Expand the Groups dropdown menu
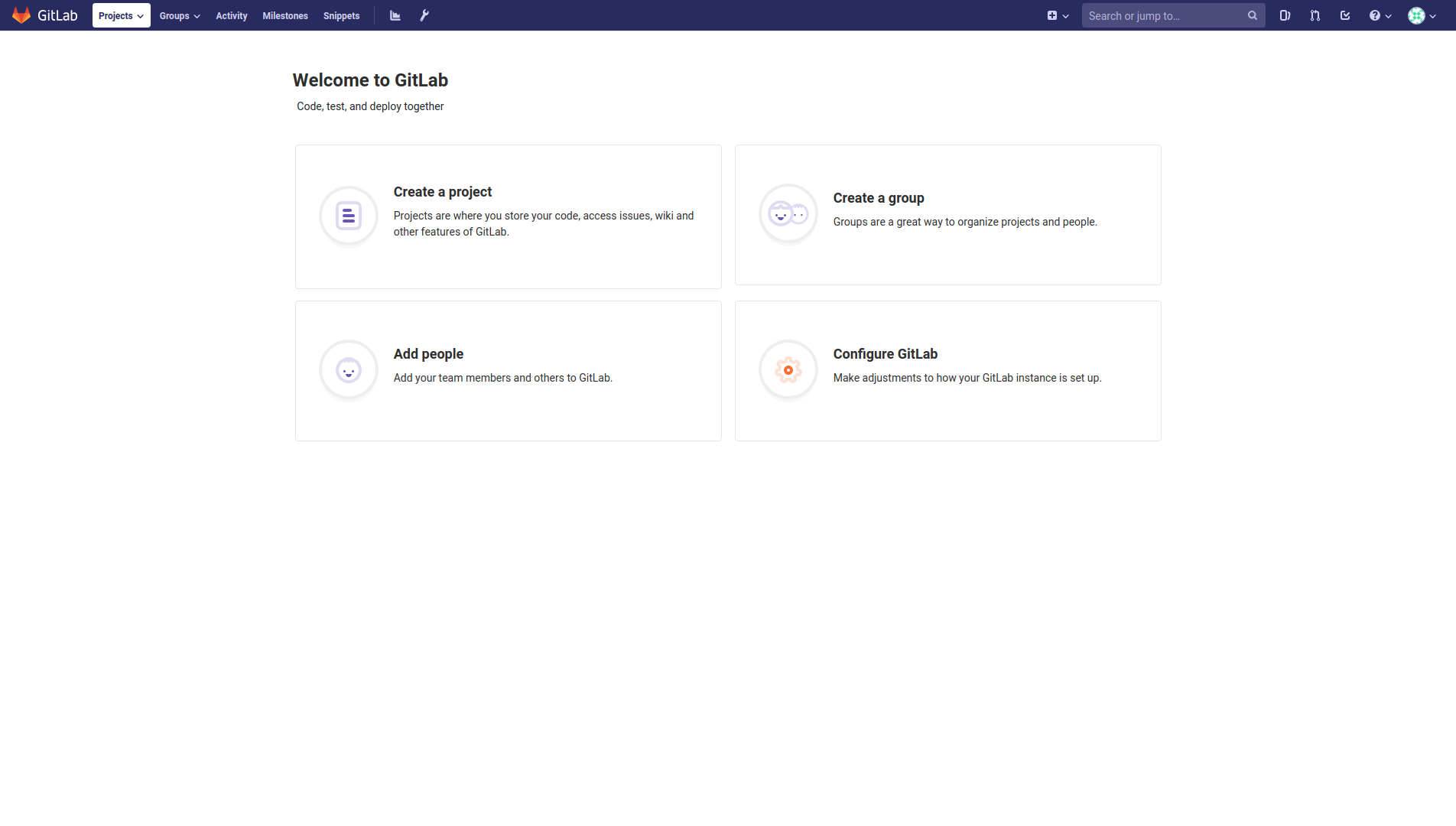This screenshot has width=1456, height=826. (180, 15)
